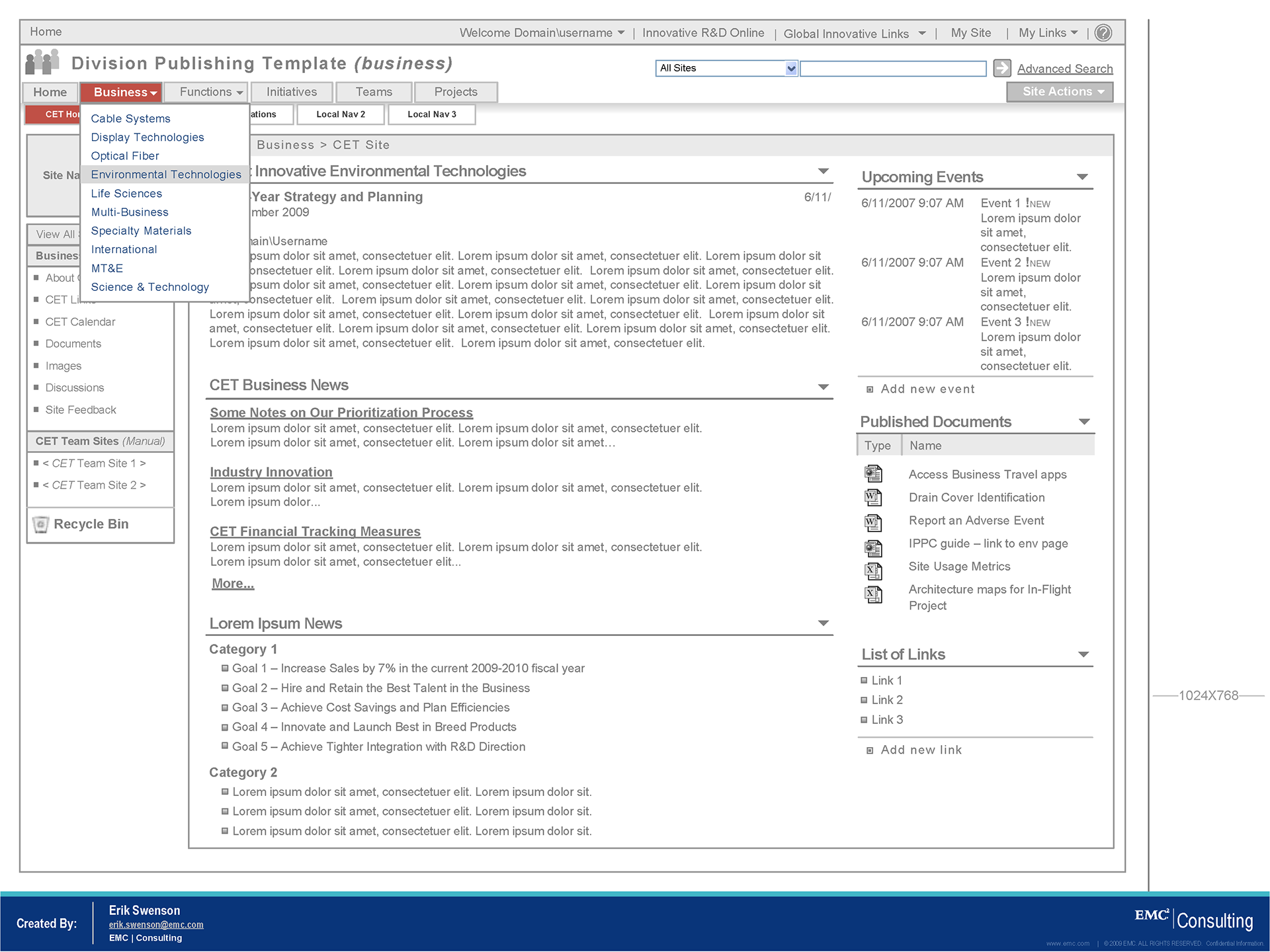Open the Published Documents web part menu arrow
Image resolution: width=1270 pixels, height=952 pixels.
(x=1083, y=422)
